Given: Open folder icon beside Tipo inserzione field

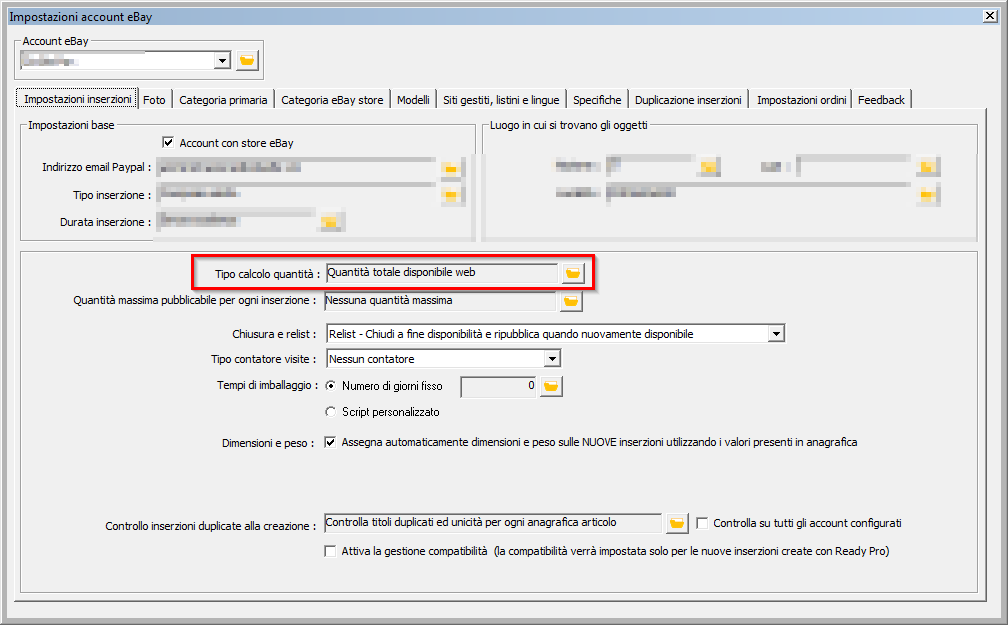Looking at the screenshot, I should pos(451,195).
